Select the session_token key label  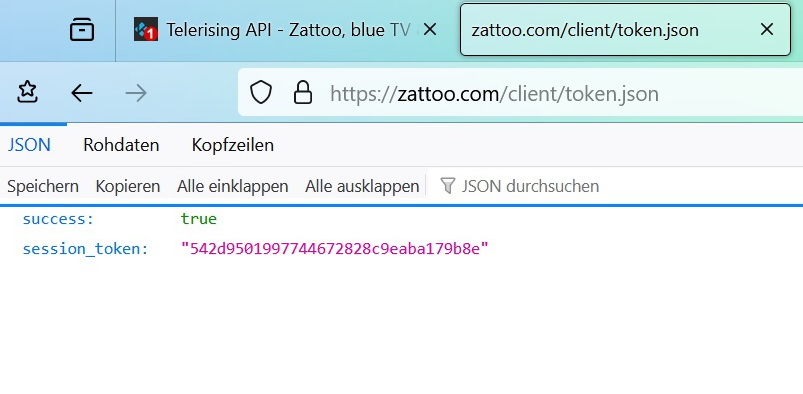(86, 250)
